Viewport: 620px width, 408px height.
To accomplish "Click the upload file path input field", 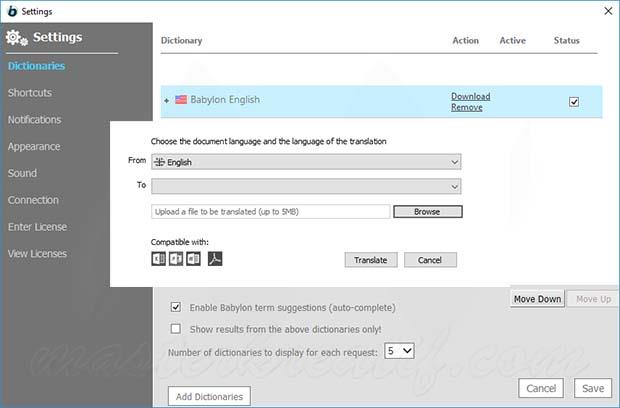I will click(x=270, y=212).
